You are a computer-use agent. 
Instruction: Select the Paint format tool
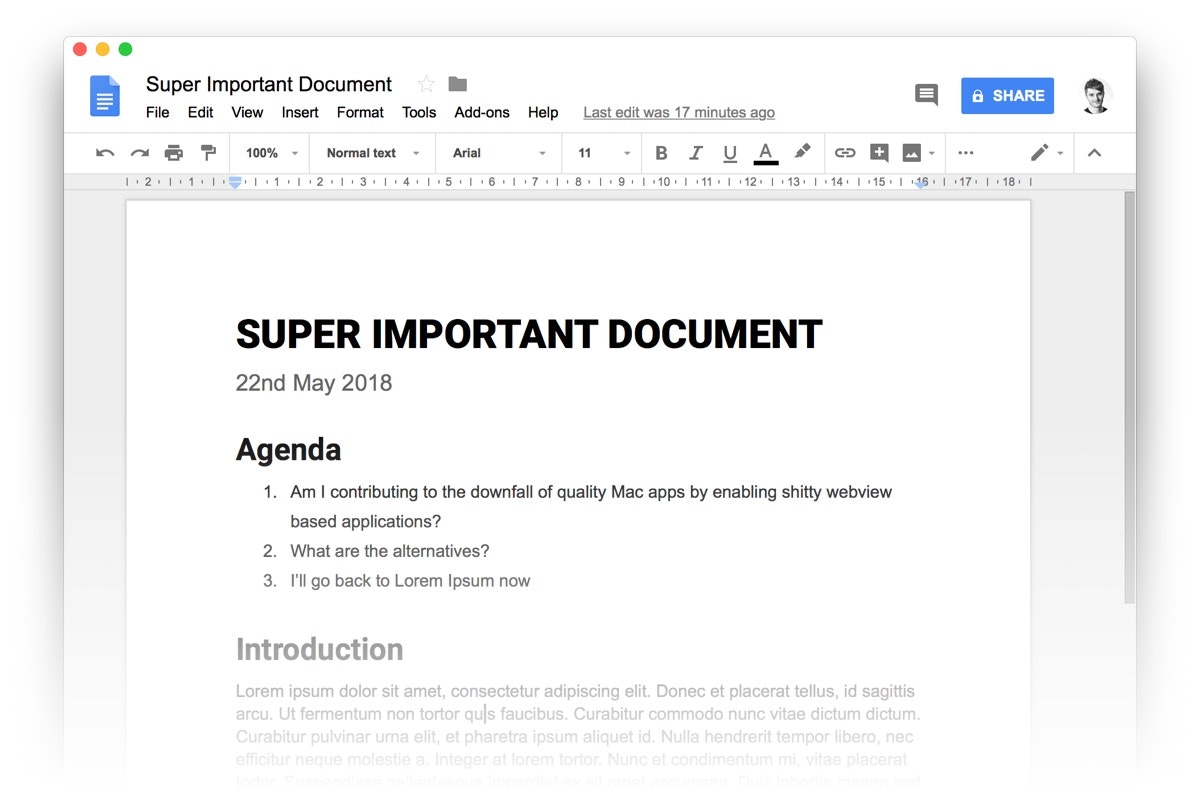point(208,152)
